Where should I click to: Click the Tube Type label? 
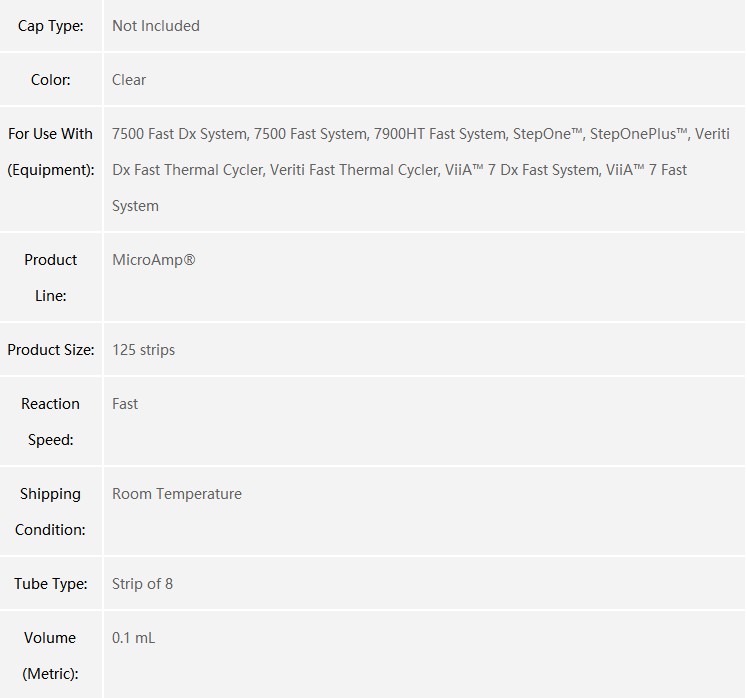(50, 584)
